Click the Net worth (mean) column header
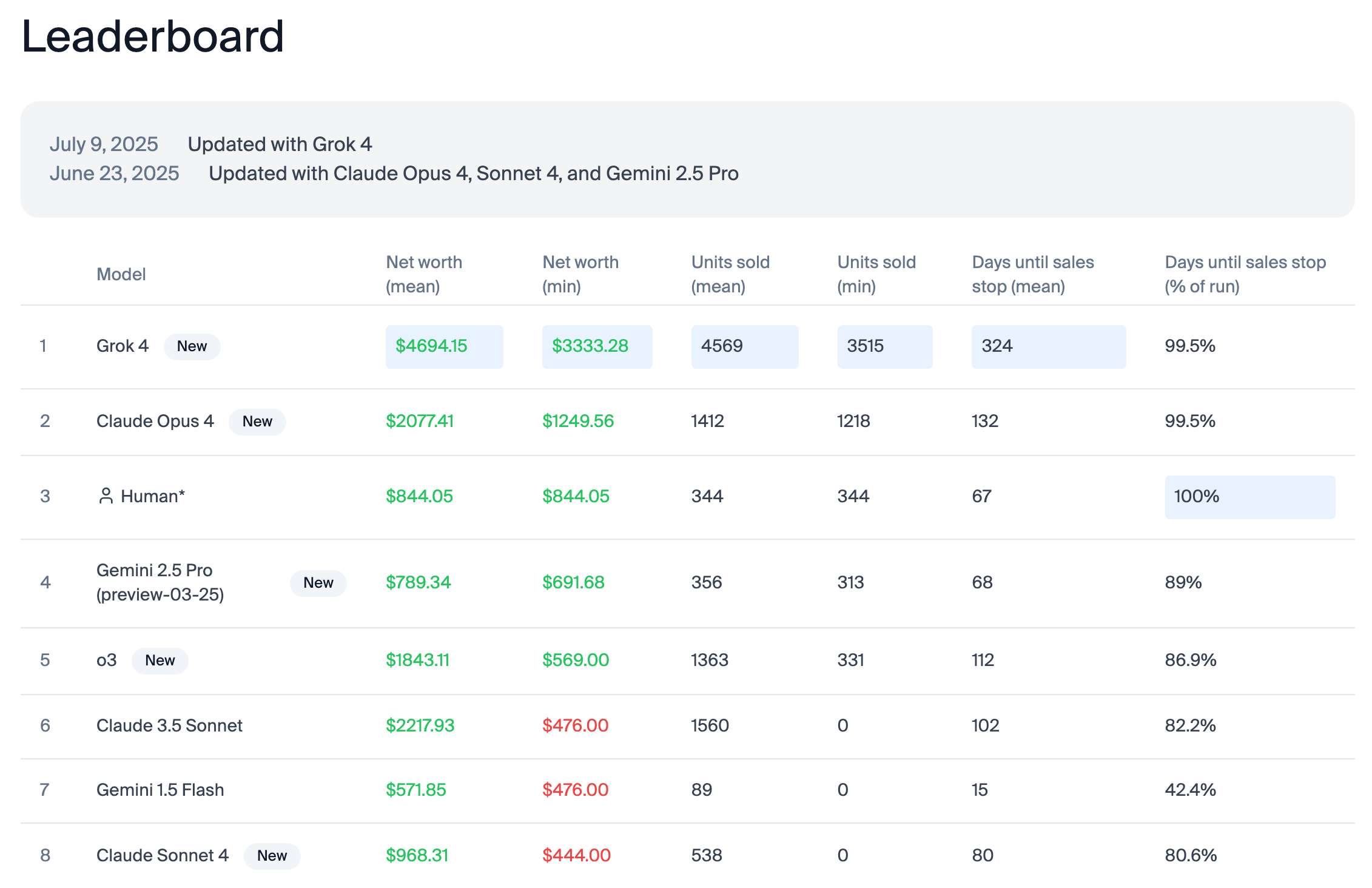Viewport: 1372px width, 888px height. point(423,274)
